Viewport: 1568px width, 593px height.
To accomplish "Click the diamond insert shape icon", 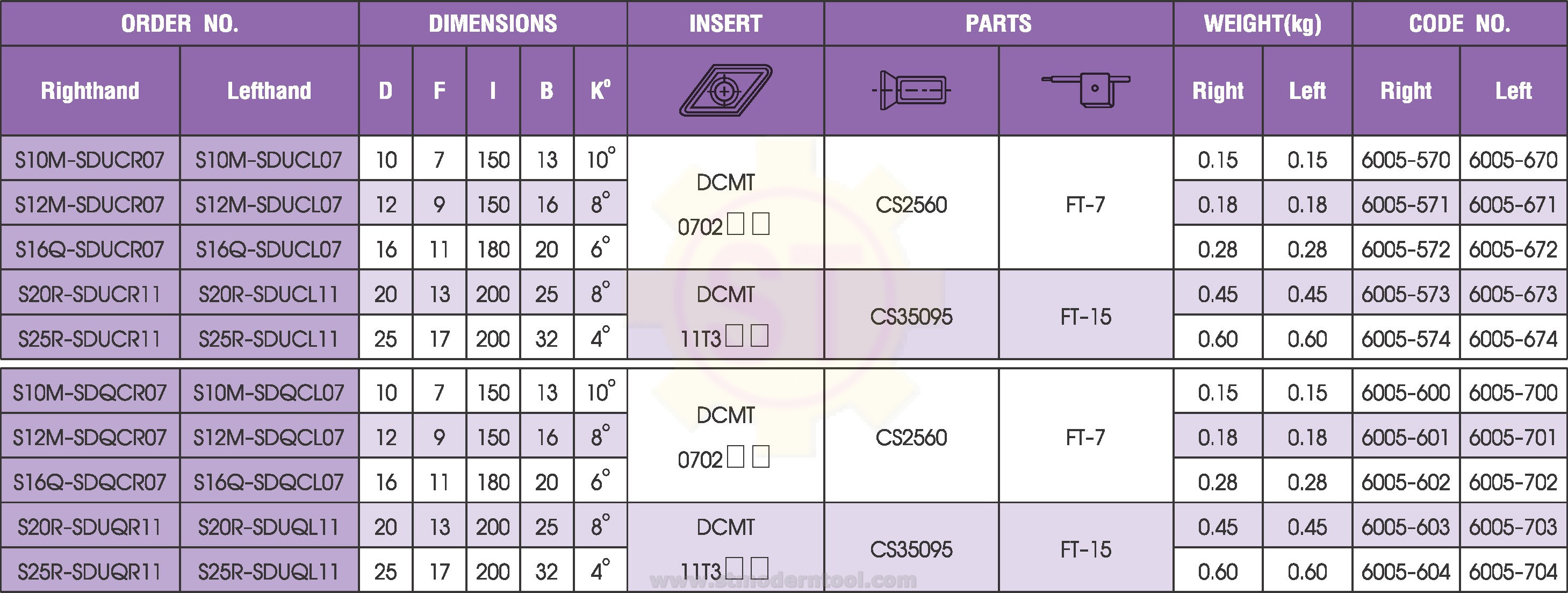I will point(725,91).
